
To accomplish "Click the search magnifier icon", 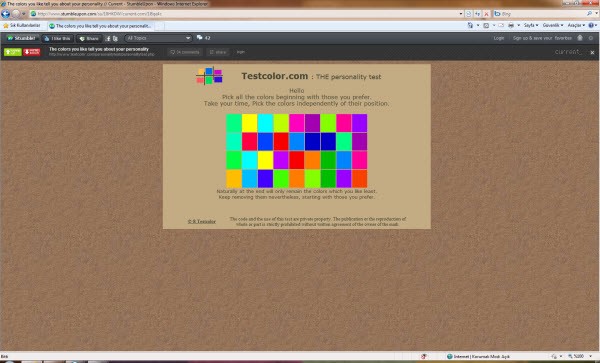I will pyautogui.click(x=589, y=14).
